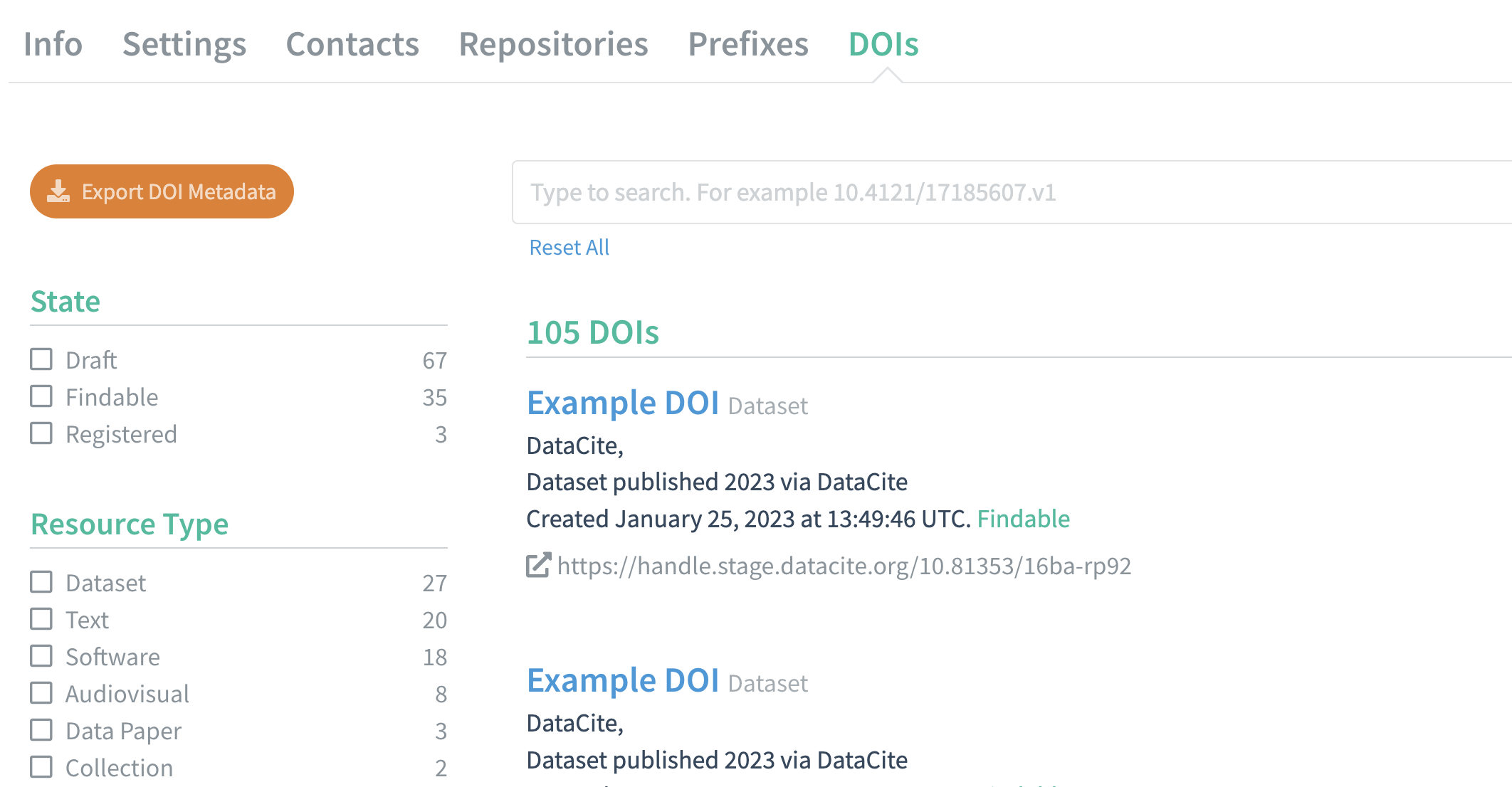The image size is (1512, 787).
Task: Focus the DOI search input field
Action: [x=1011, y=192]
